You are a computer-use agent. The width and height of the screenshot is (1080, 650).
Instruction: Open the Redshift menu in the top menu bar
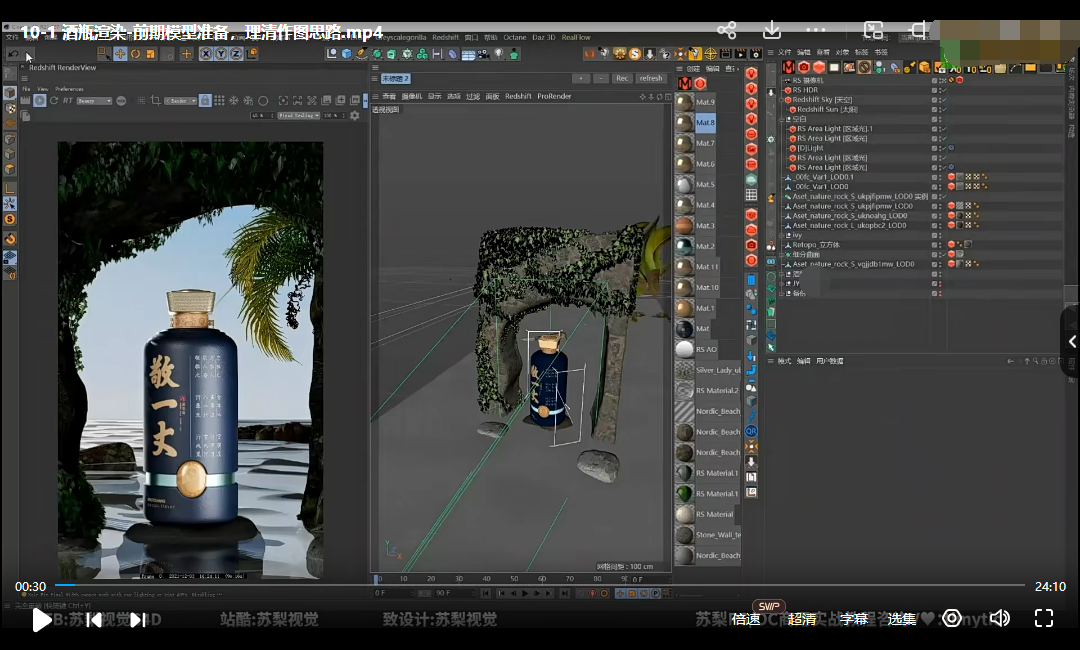tap(446, 37)
